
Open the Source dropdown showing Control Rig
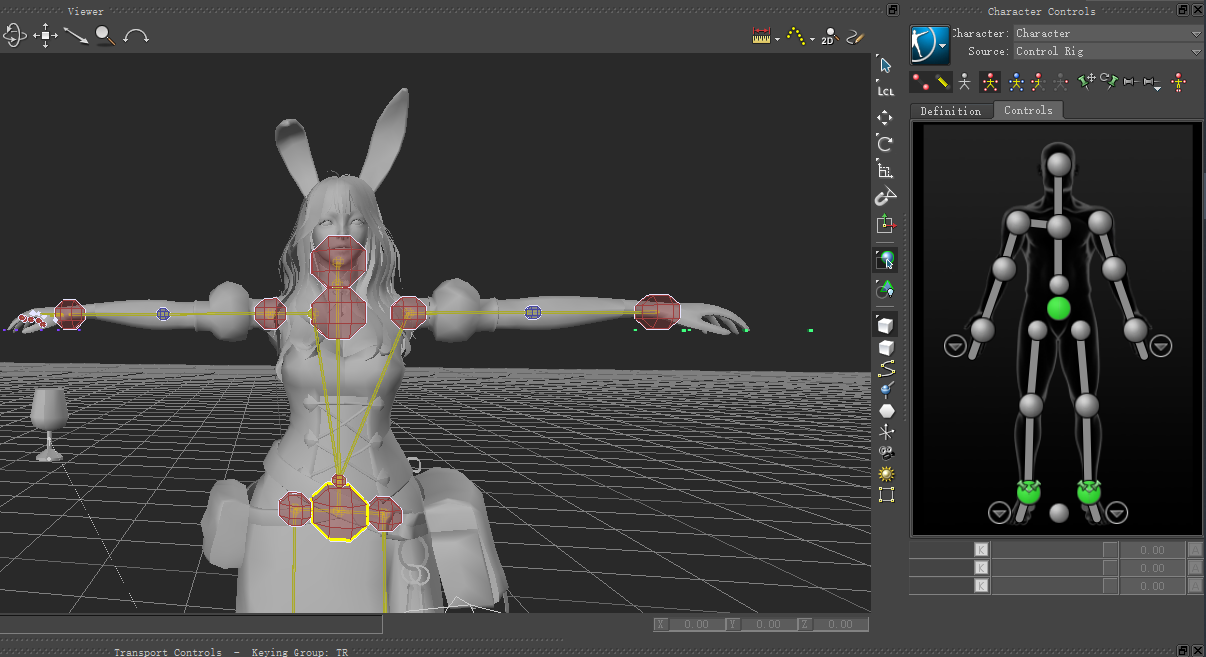pos(1108,51)
